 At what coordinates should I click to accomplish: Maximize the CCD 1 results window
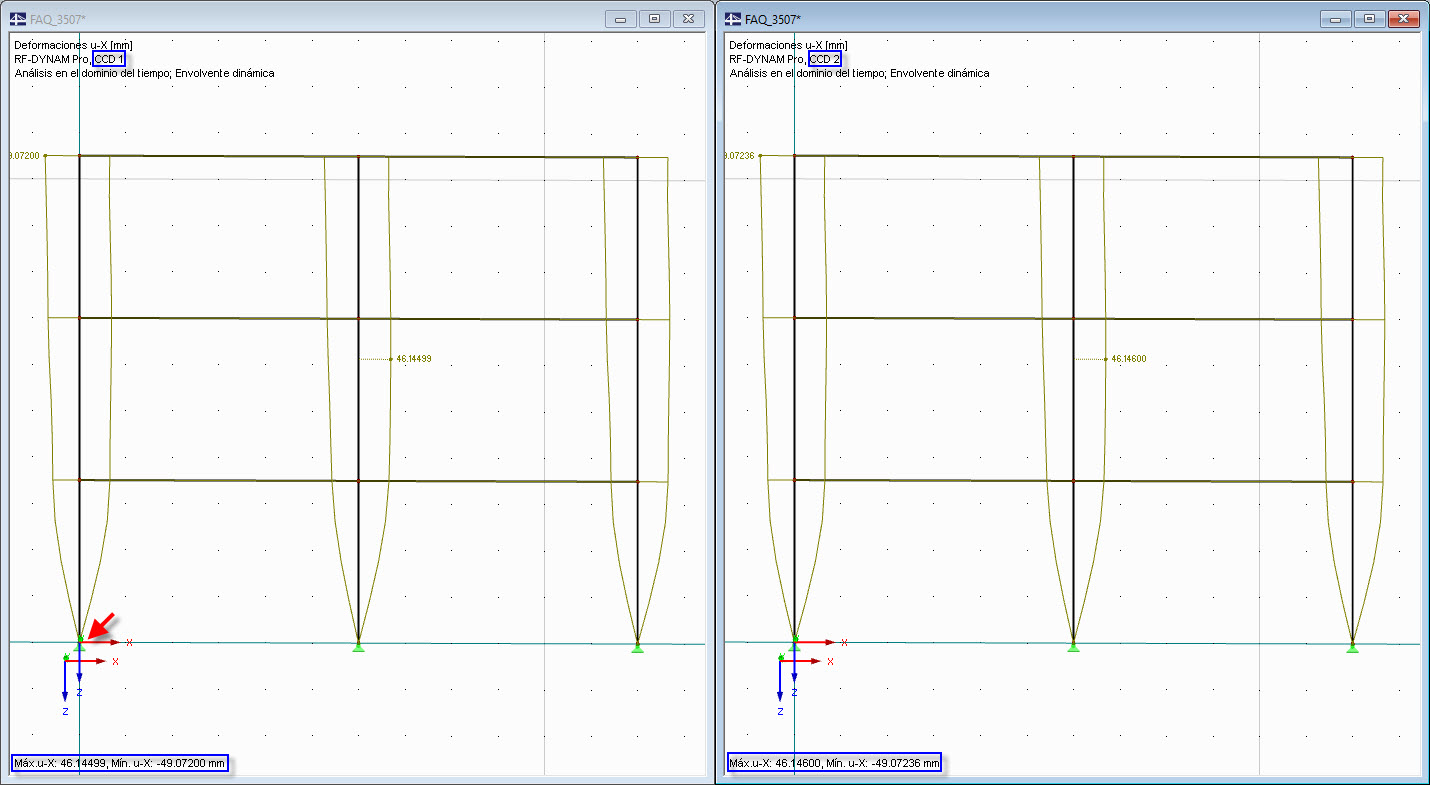coord(654,18)
